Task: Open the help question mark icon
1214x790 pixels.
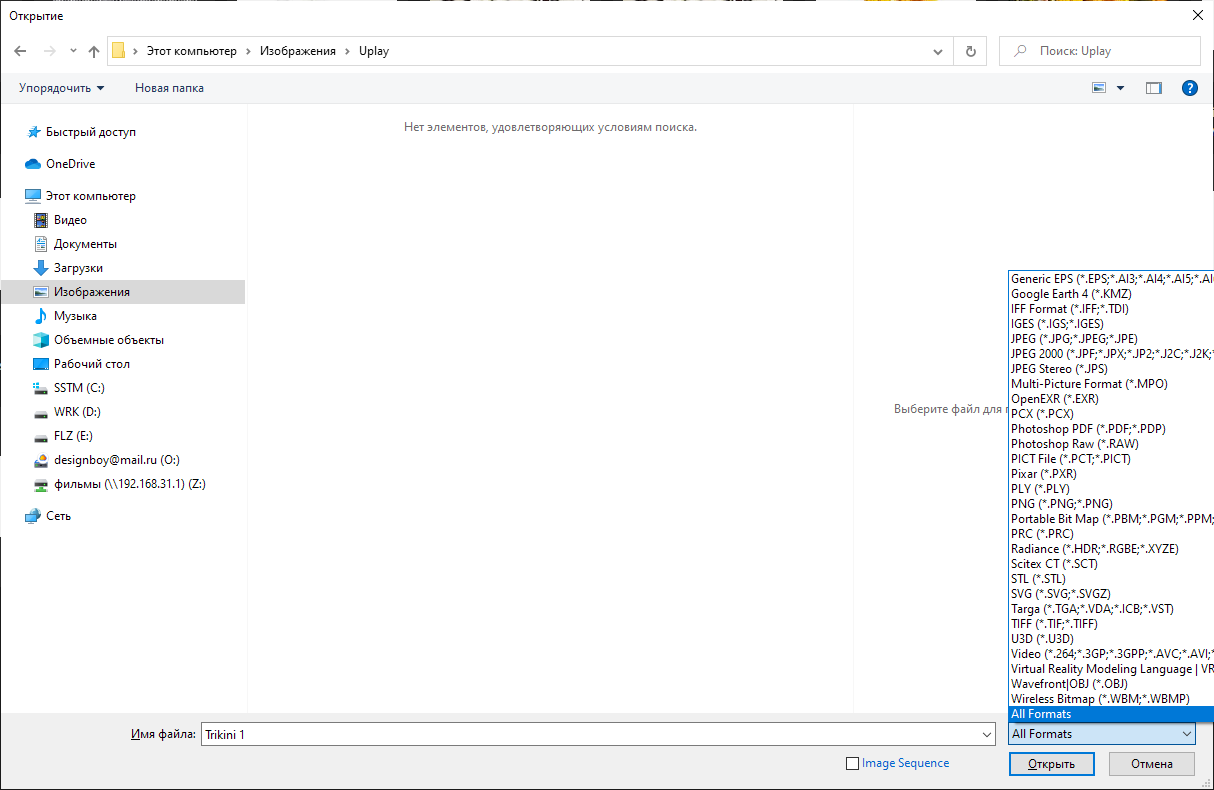Action: coord(1189,88)
